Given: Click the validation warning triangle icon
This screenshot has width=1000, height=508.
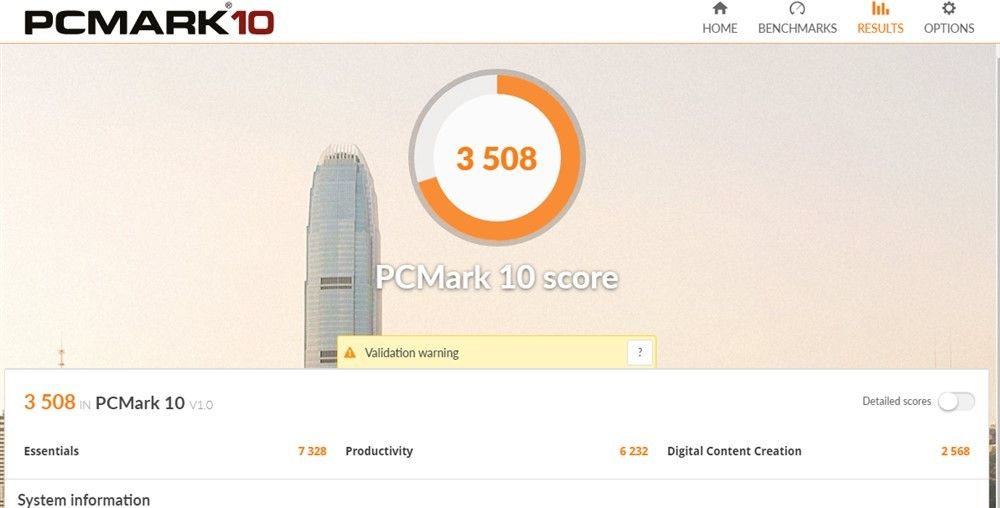Looking at the screenshot, I should coord(350,352).
